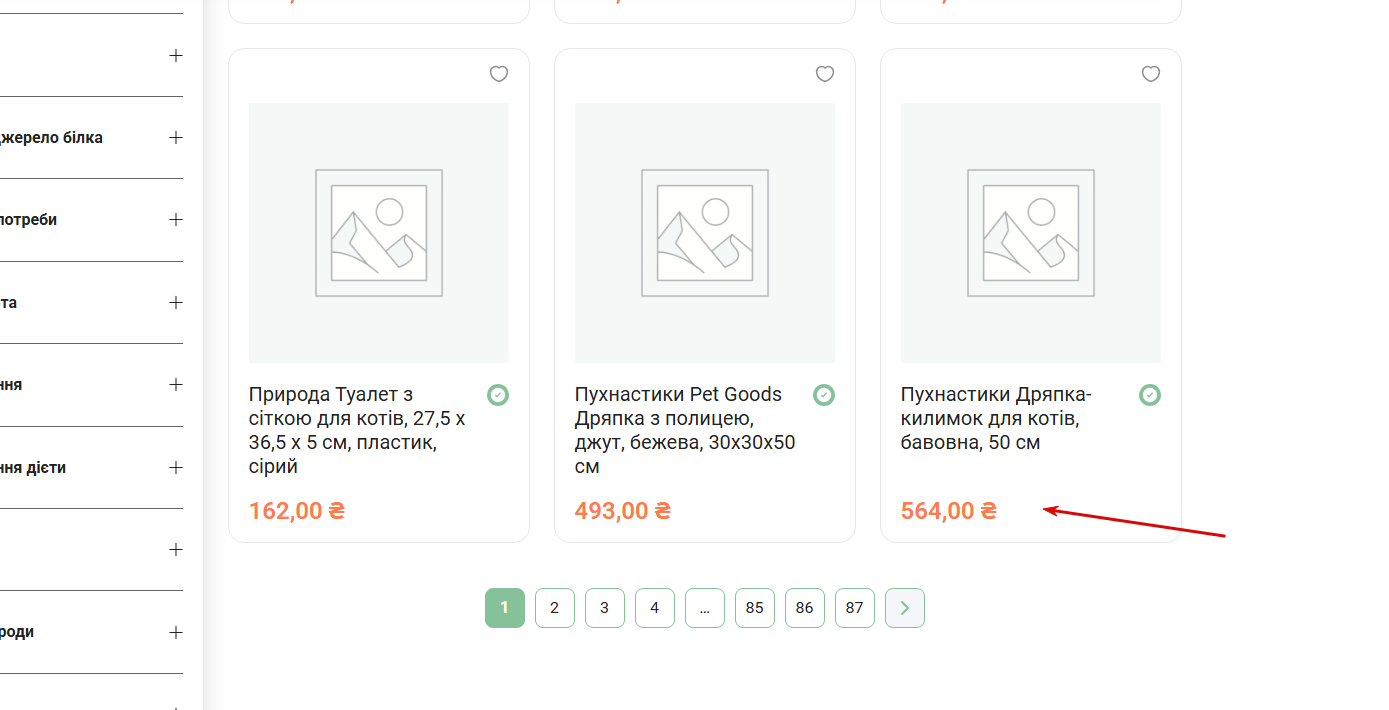Open Природа Туалет з сіткою product title
This screenshot has height=710, width=1389.
(357, 430)
